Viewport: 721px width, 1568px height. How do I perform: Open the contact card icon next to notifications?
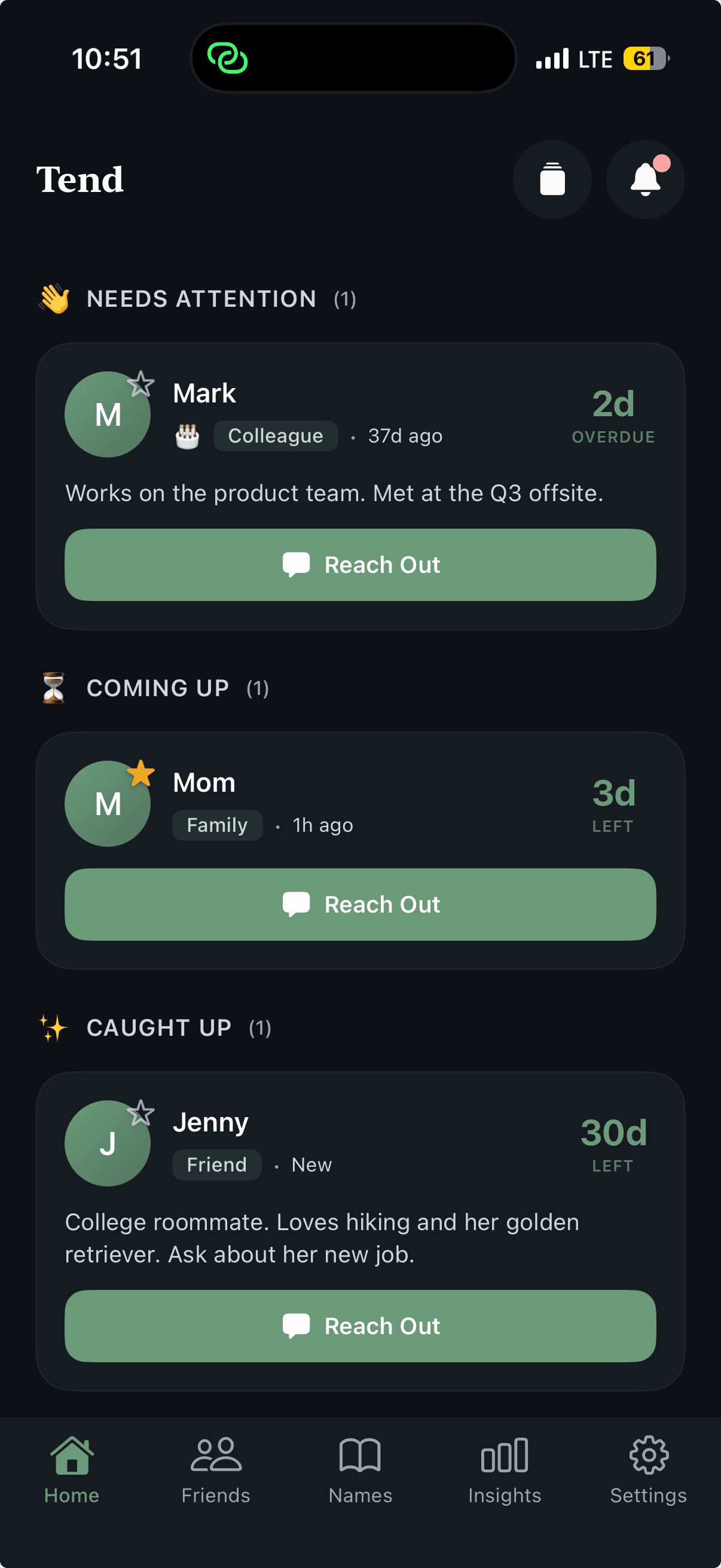(x=551, y=178)
